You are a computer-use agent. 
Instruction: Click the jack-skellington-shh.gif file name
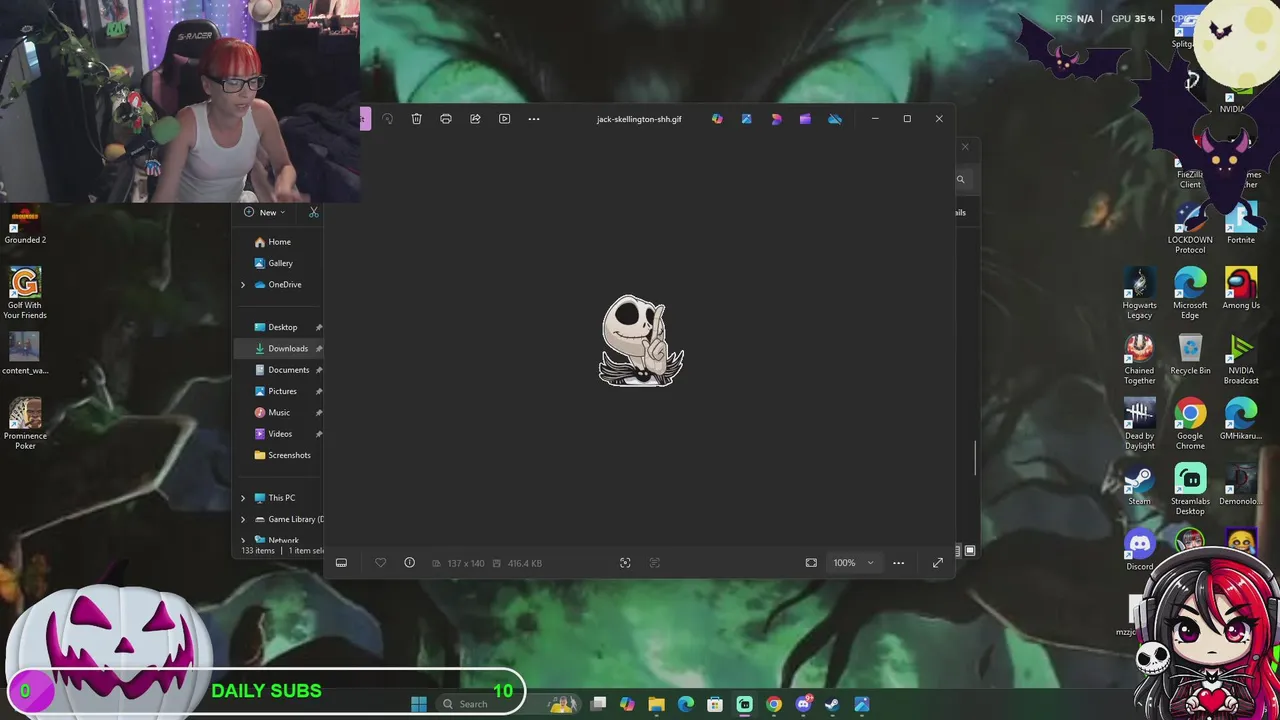pyautogui.click(x=639, y=119)
